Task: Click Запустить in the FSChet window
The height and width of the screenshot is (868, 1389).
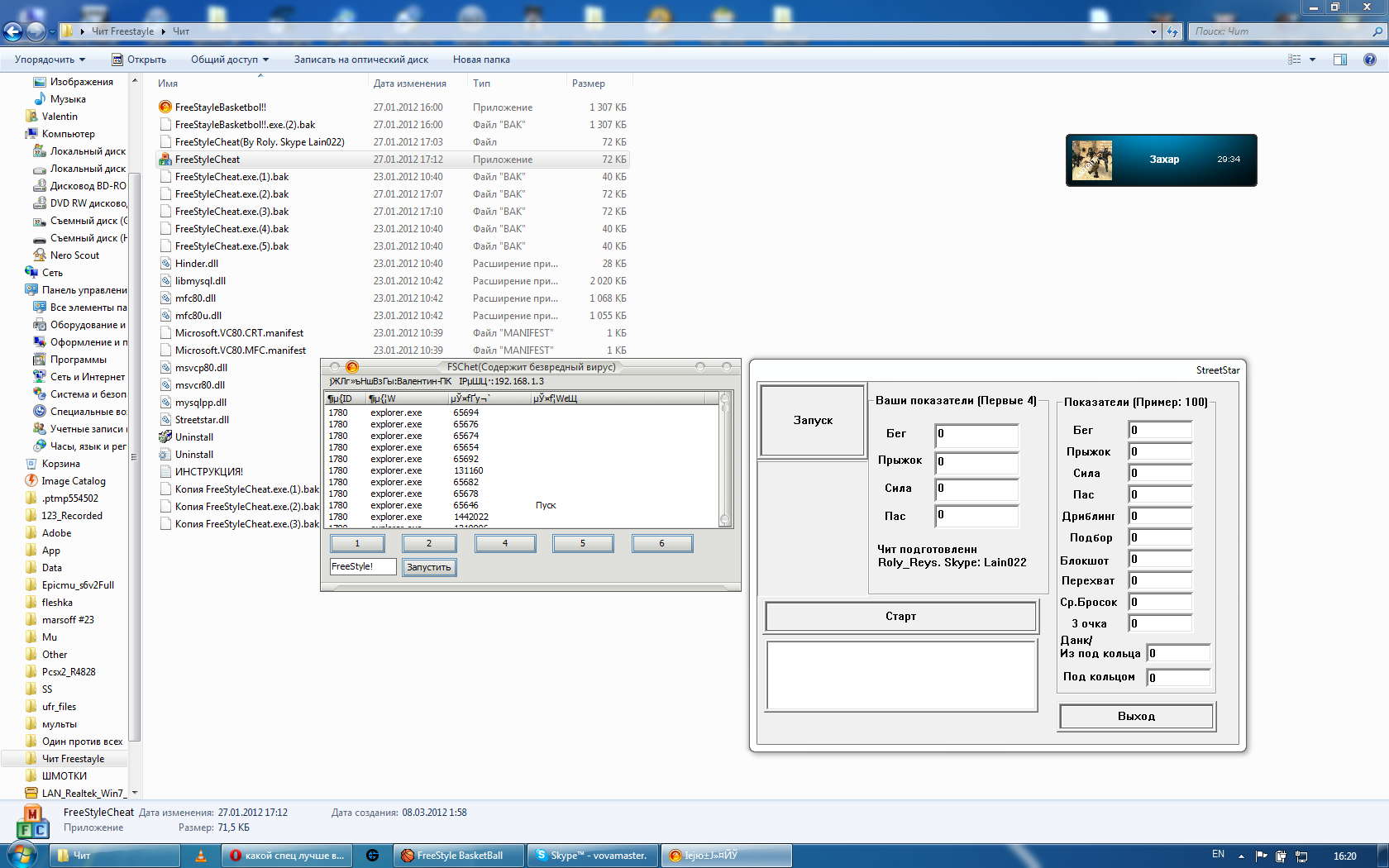Action: 429,567
